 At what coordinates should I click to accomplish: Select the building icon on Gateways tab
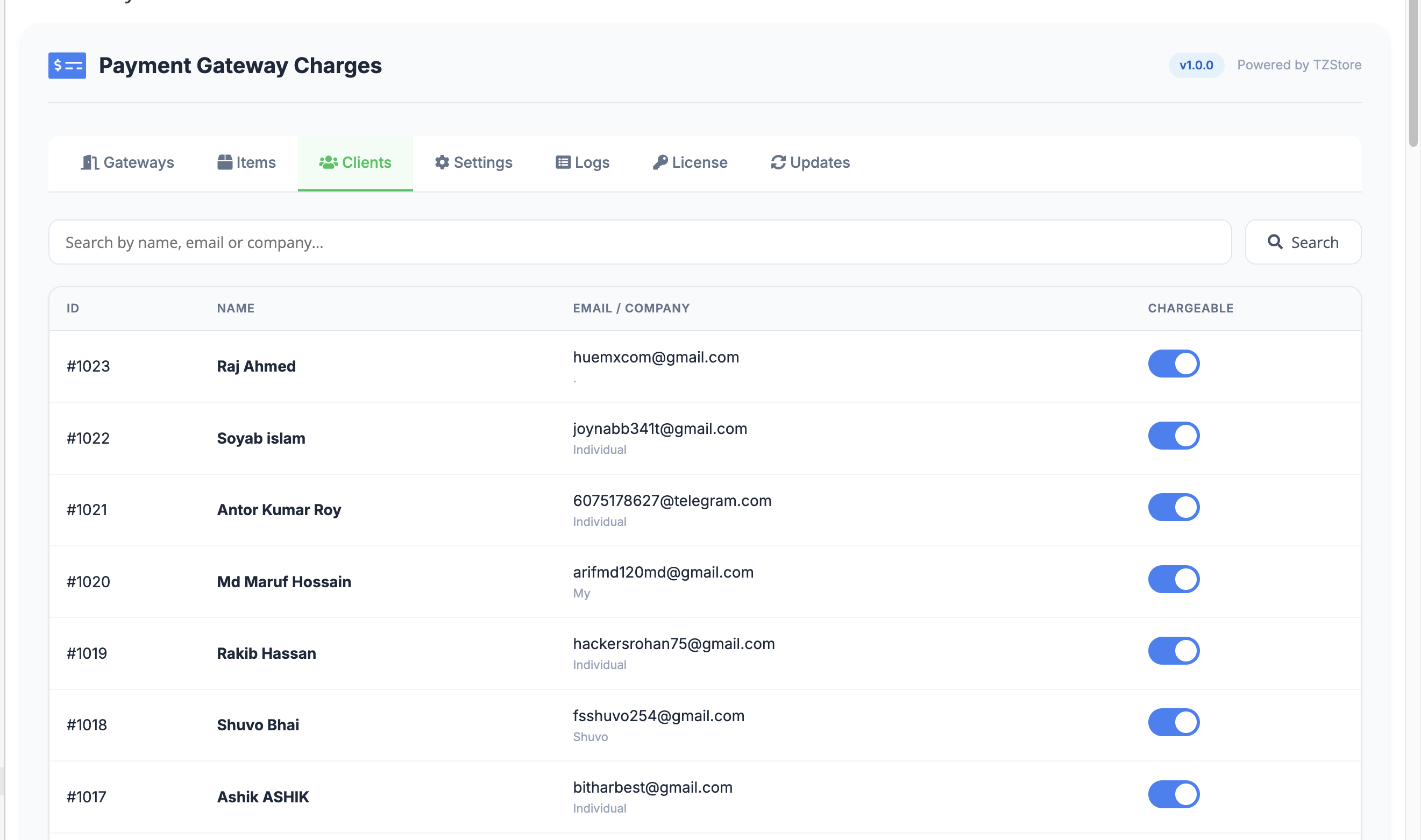point(90,162)
